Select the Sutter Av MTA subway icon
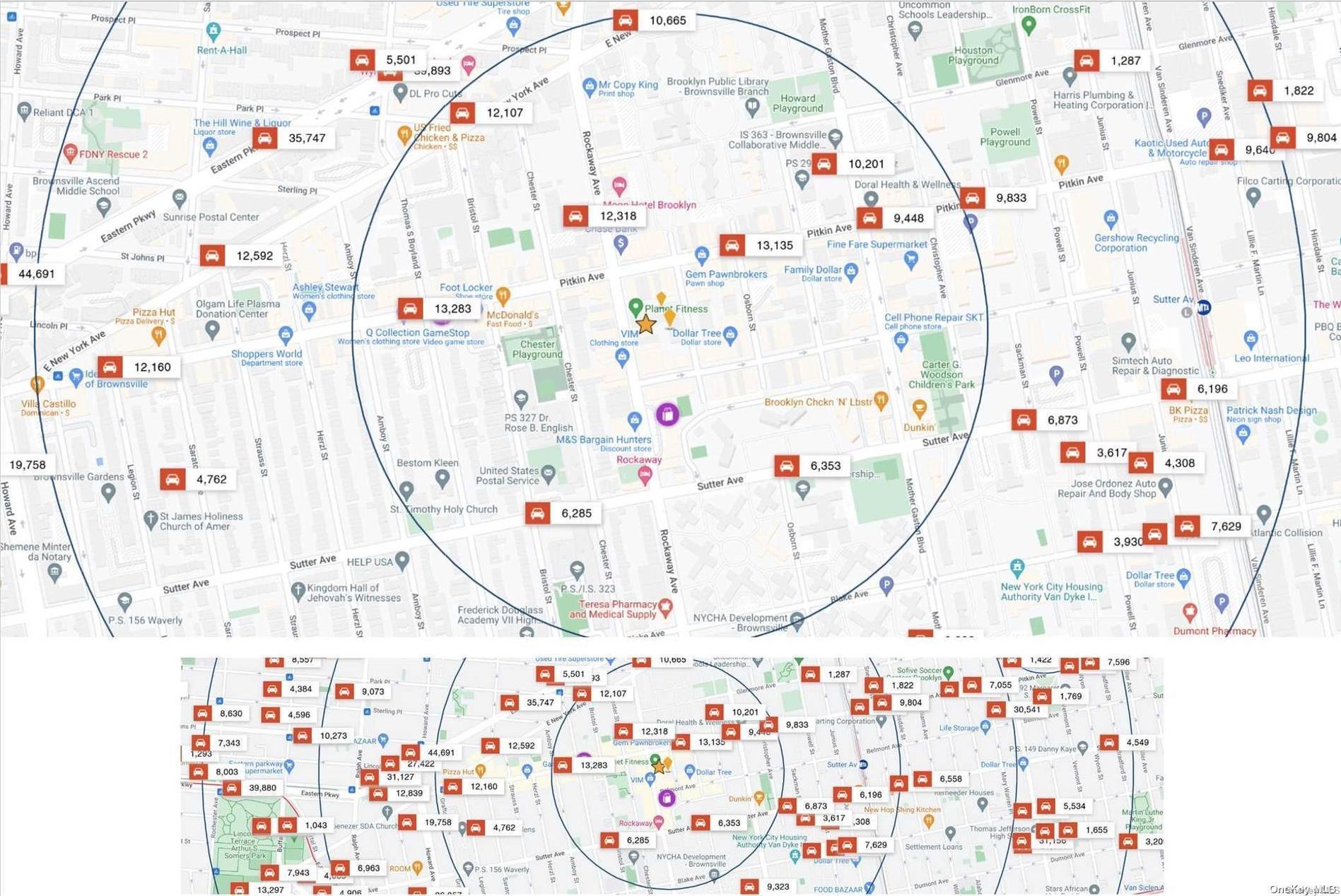 [1203, 307]
